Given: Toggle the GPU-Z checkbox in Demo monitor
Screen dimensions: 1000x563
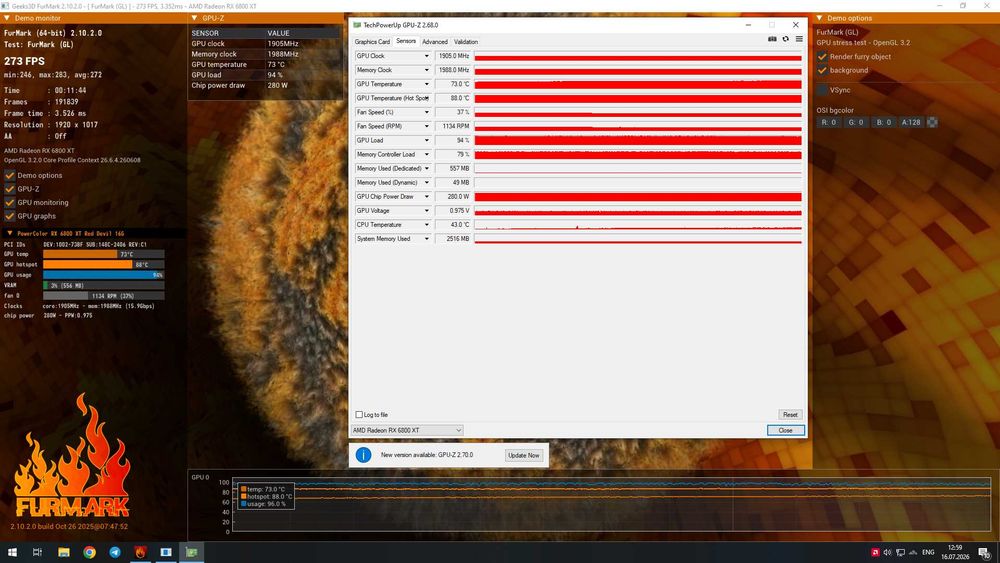Looking at the screenshot, I should 10,189.
